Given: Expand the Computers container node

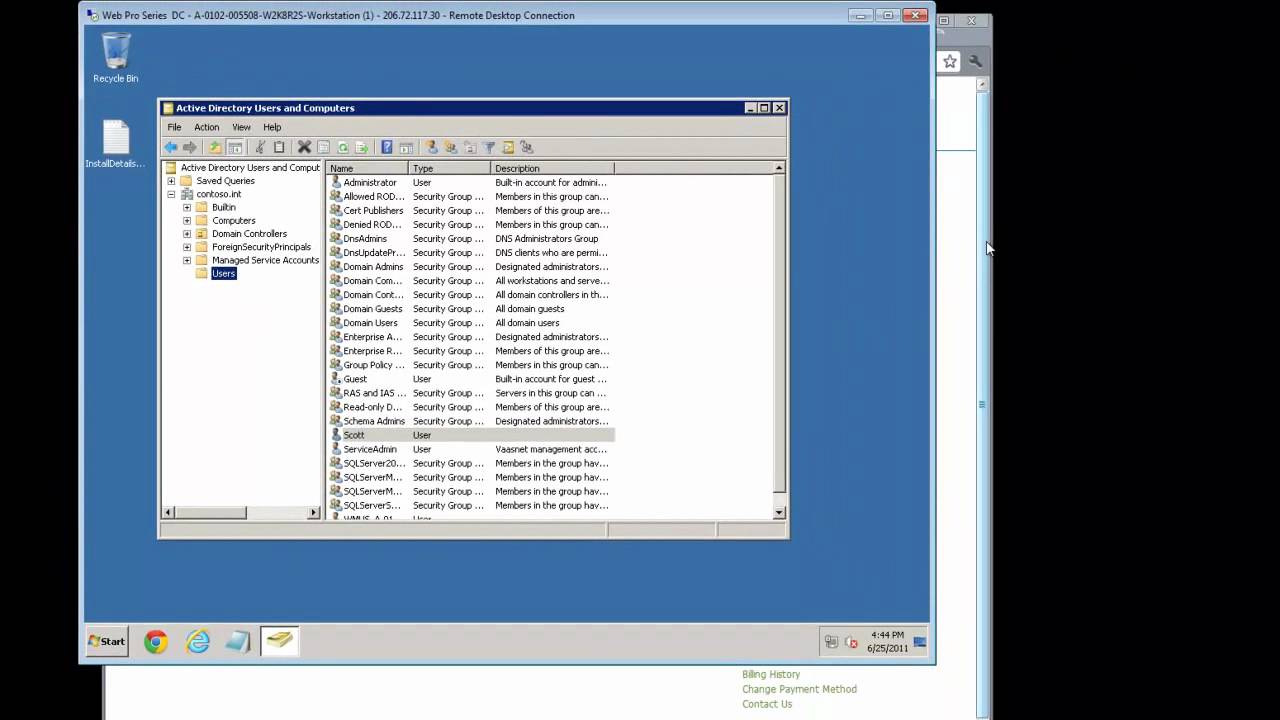Looking at the screenshot, I should pyautogui.click(x=187, y=220).
